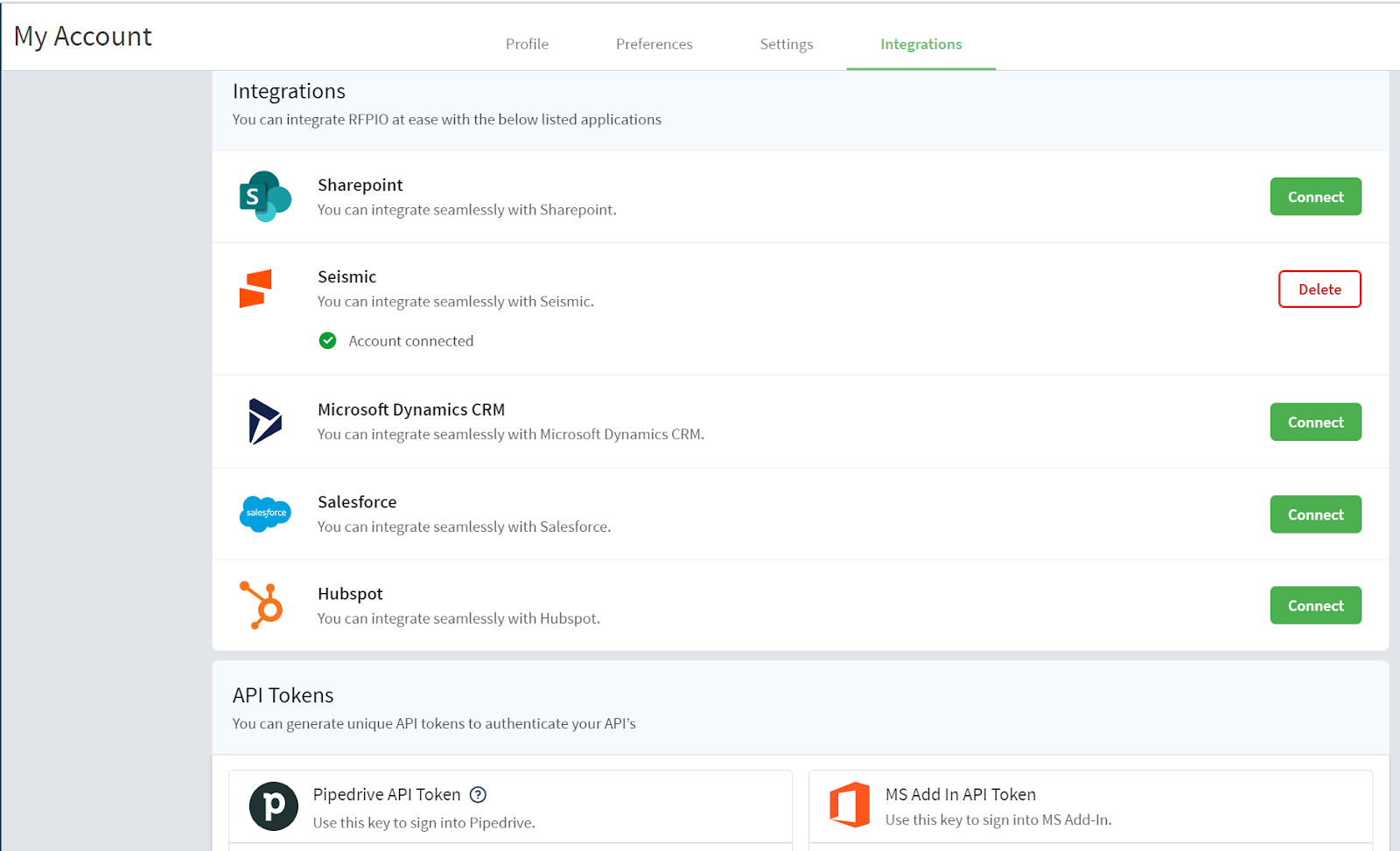Click 'You can integrate RFPIO at ease' description
The height and width of the screenshot is (851, 1400).
click(x=446, y=120)
